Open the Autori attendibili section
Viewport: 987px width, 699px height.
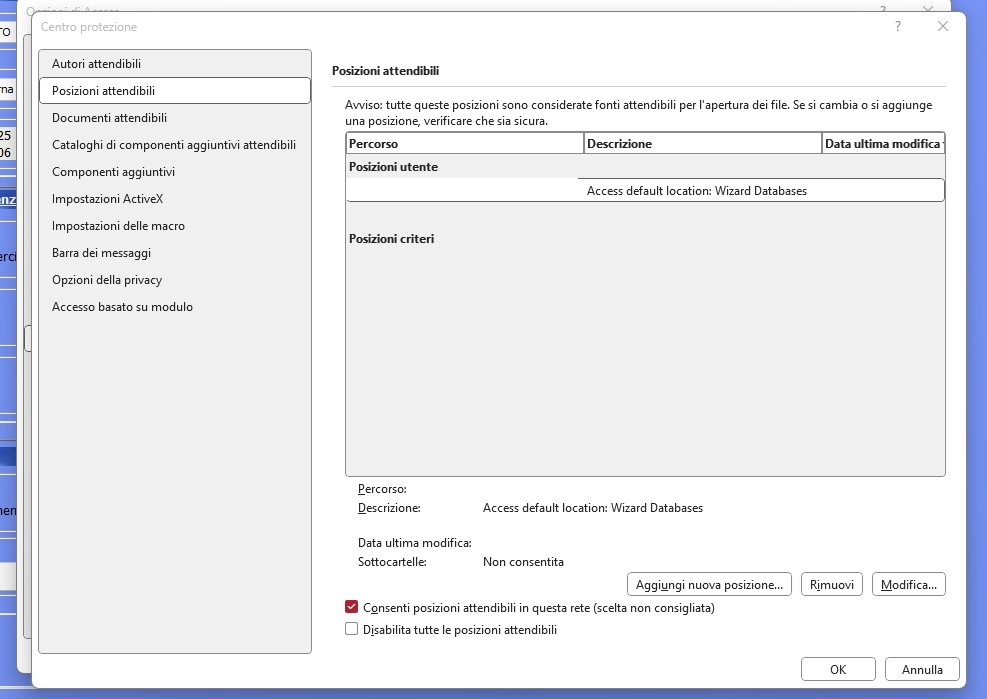(174, 64)
